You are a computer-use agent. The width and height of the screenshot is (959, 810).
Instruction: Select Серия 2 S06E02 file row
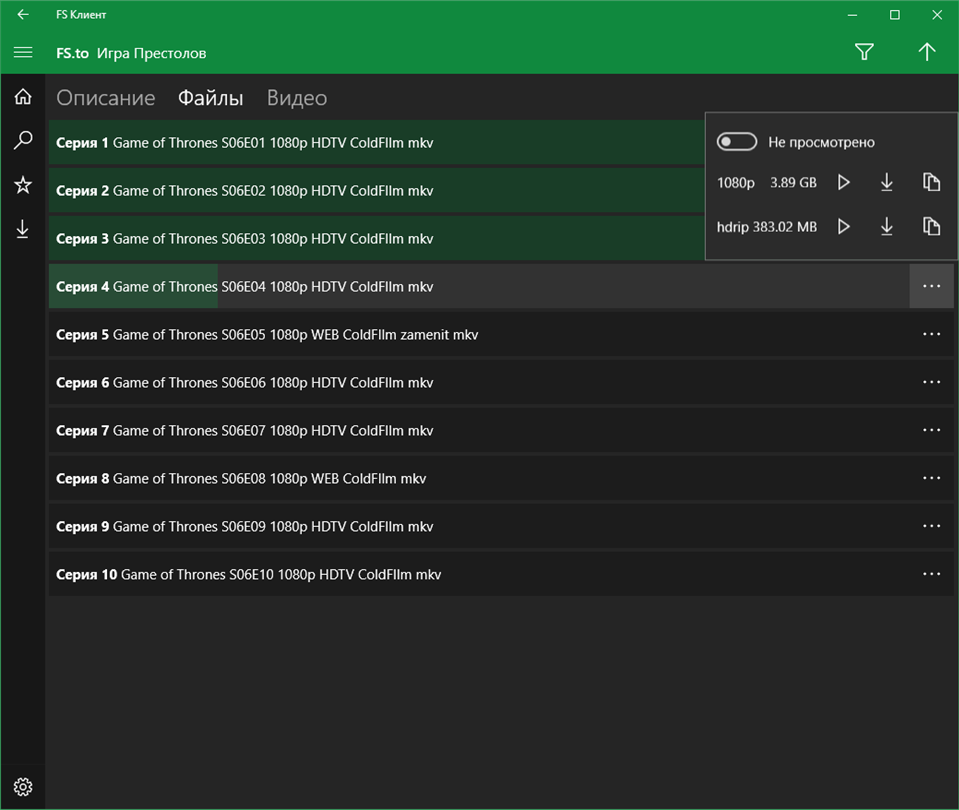click(x=376, y=190)
